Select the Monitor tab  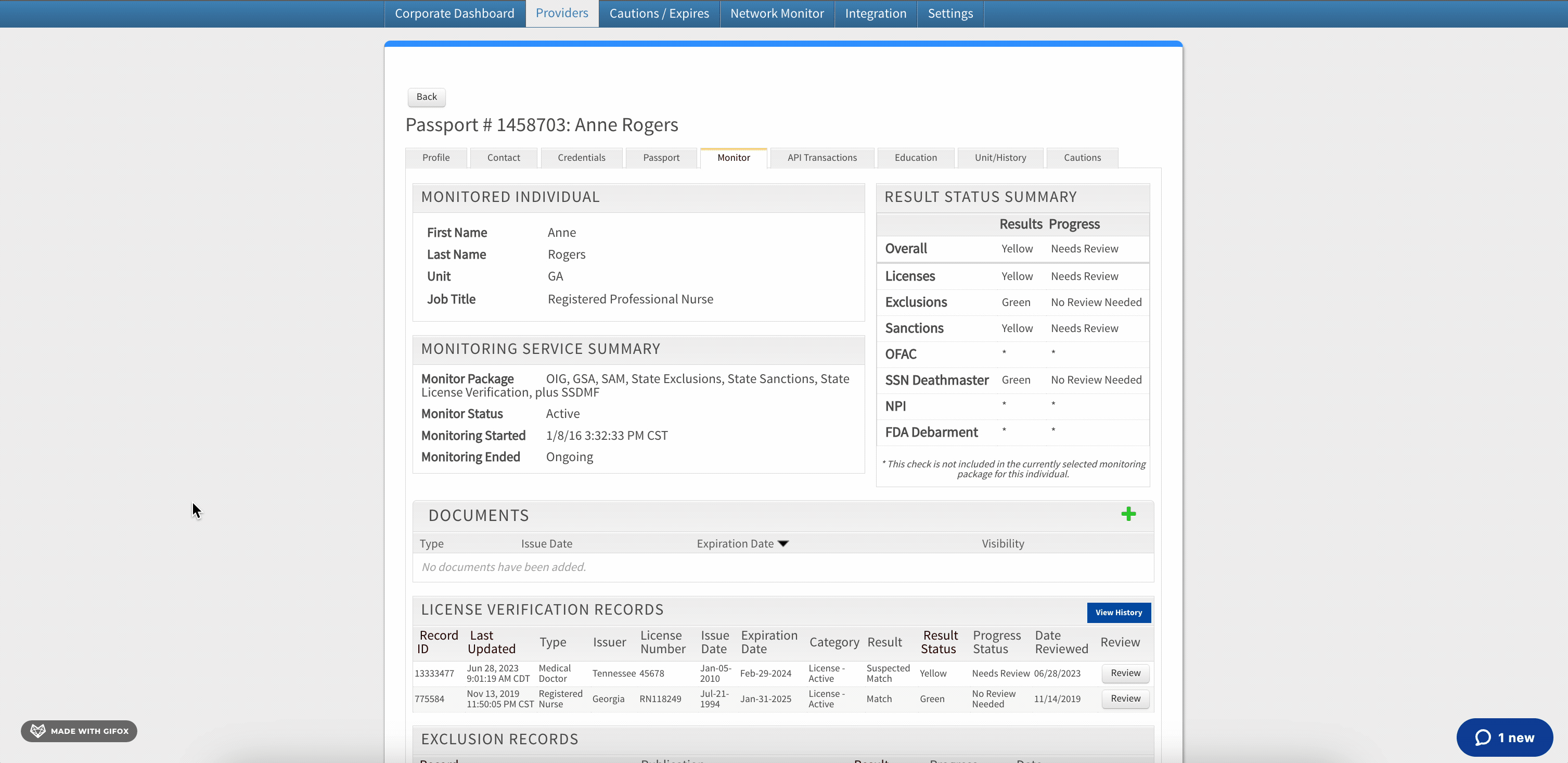[x=734, y=158]
